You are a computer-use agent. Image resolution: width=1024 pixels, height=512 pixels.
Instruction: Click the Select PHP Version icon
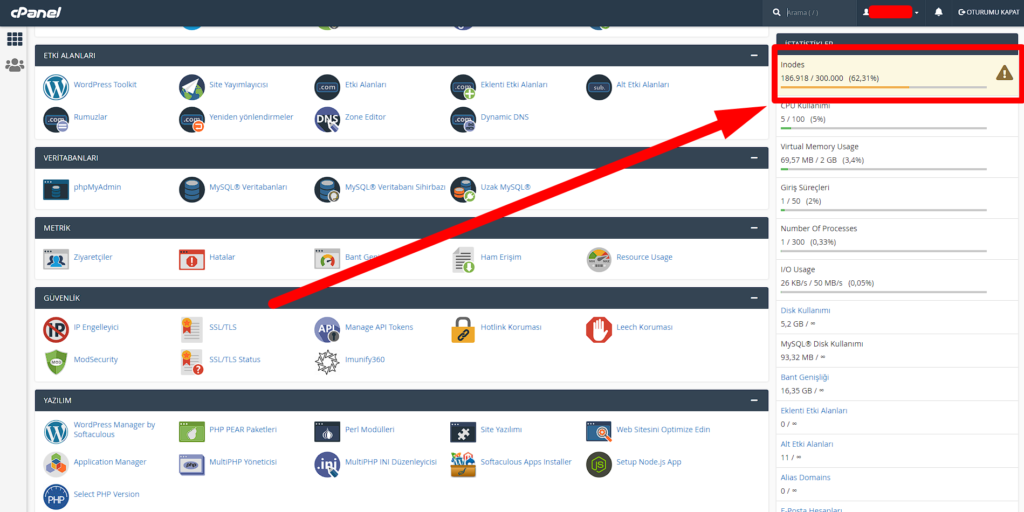coord(56,496)
